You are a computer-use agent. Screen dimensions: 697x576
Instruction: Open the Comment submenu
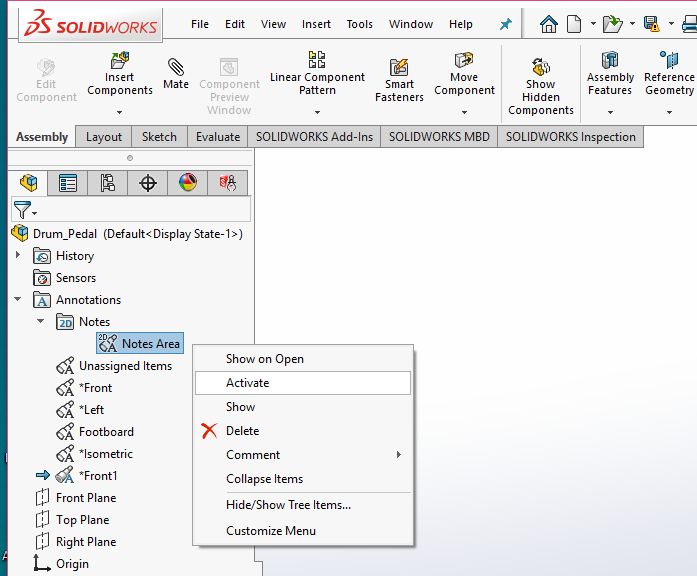pos(303,455)
